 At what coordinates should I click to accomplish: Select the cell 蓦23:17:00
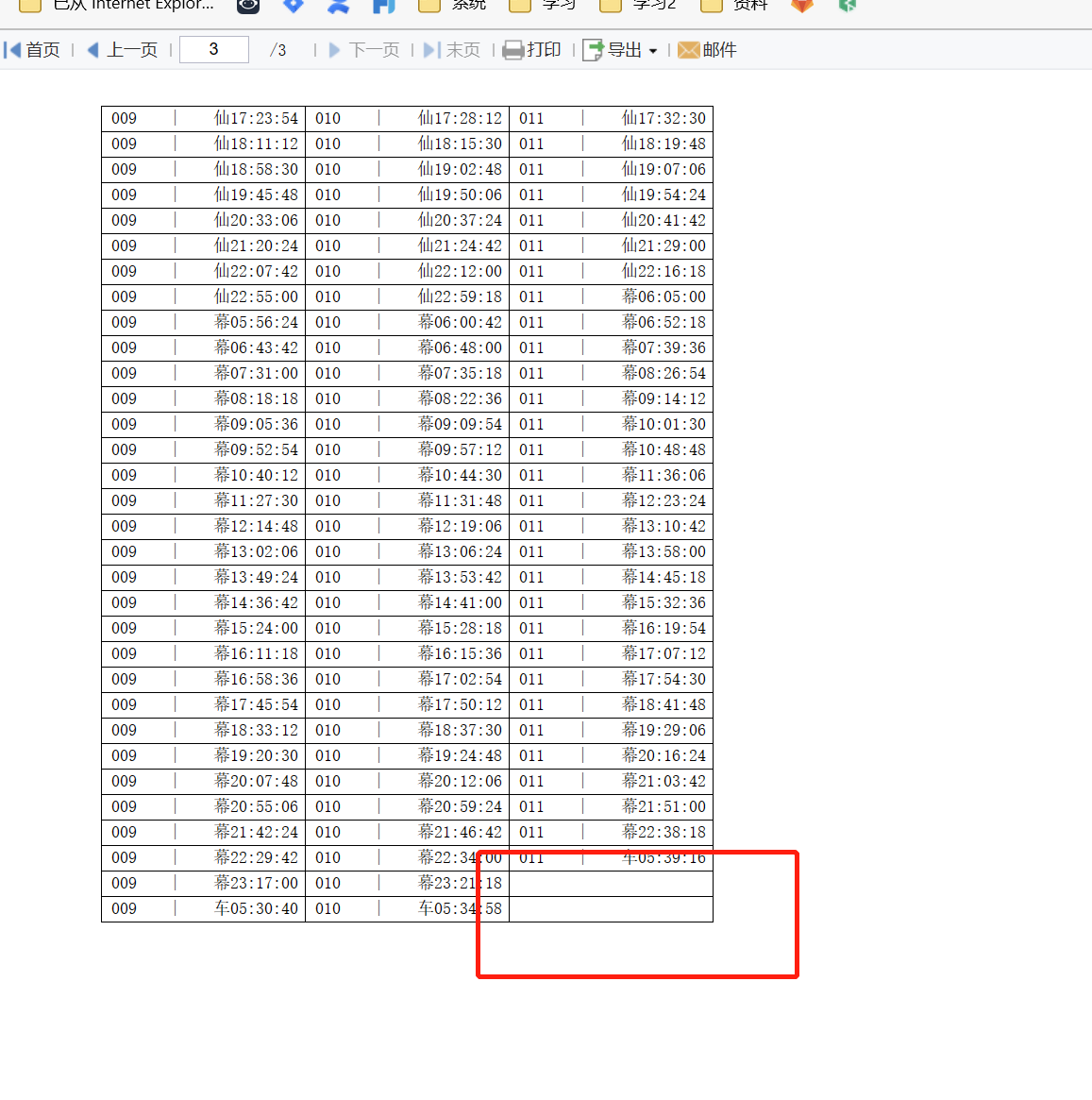pos(256,883)
